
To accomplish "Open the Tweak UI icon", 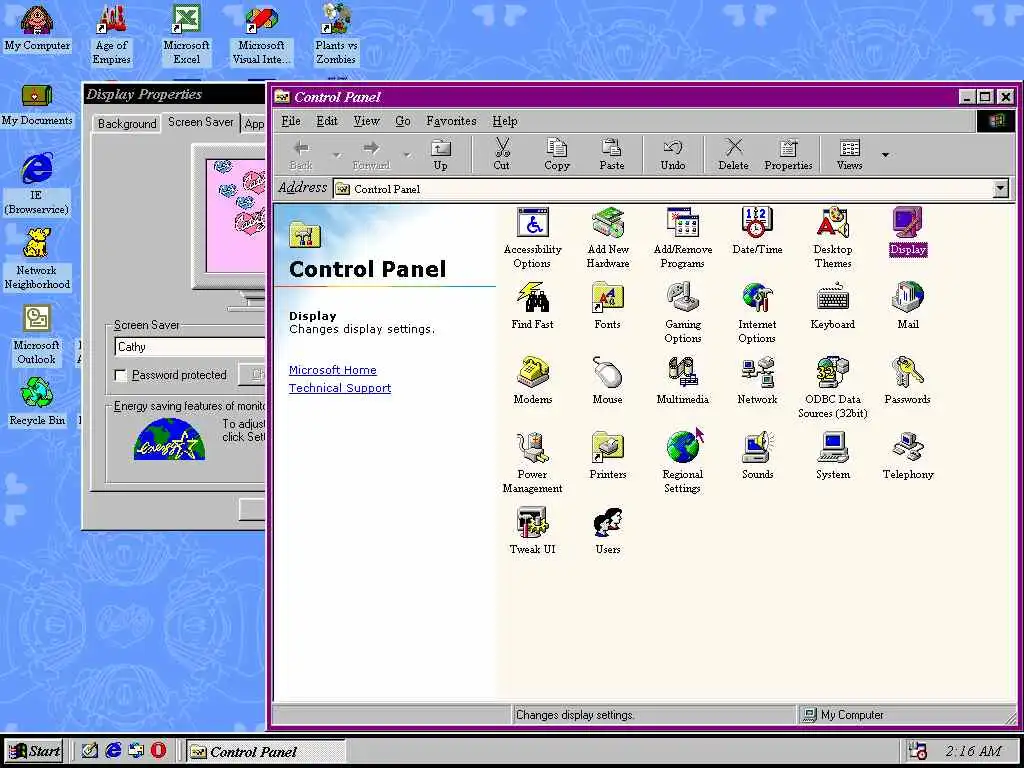I will tap(532, 532).
